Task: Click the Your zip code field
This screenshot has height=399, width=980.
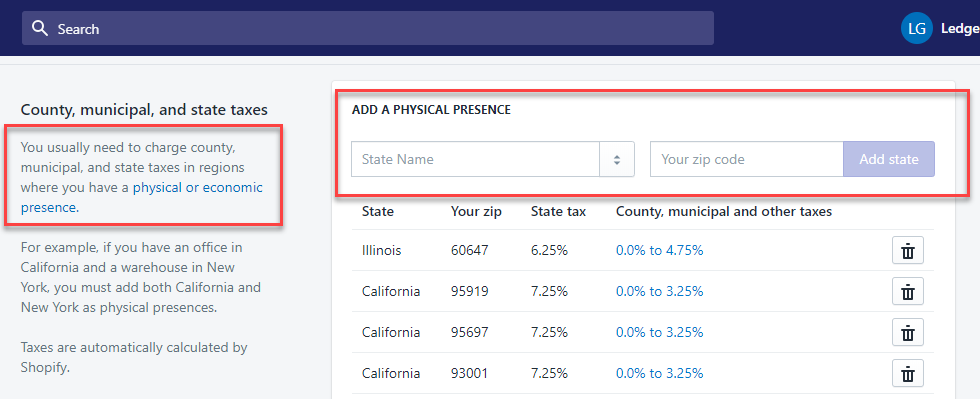Action: (x=746, y=159)
